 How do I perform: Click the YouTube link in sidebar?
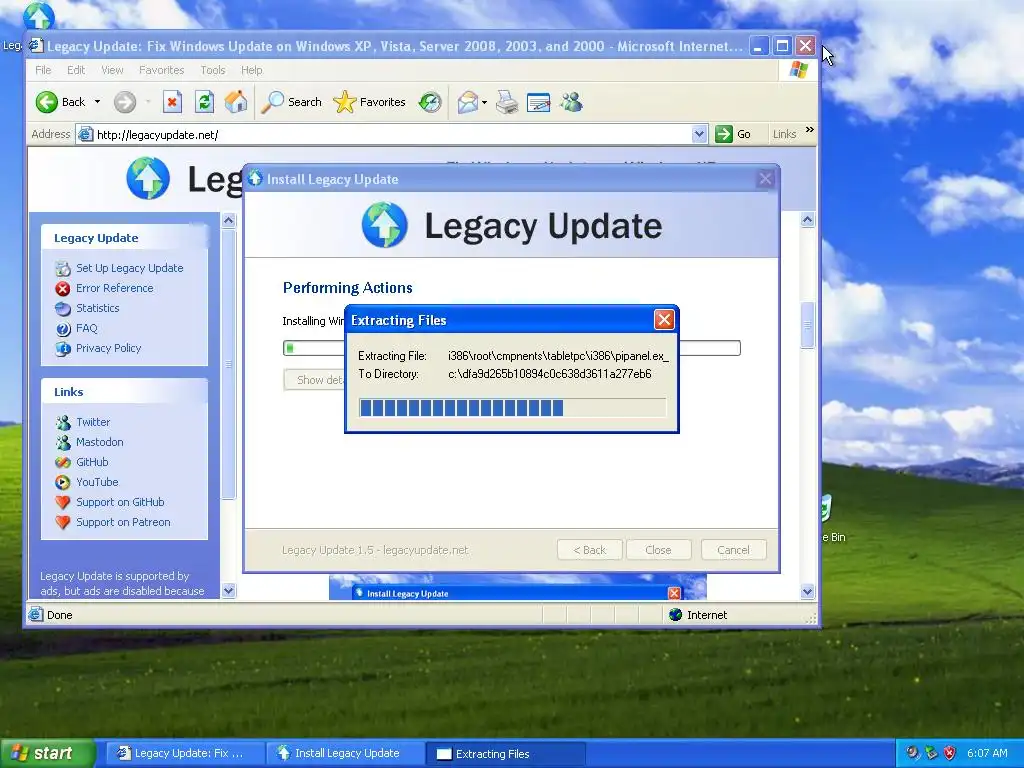click(x=97, y=482)
